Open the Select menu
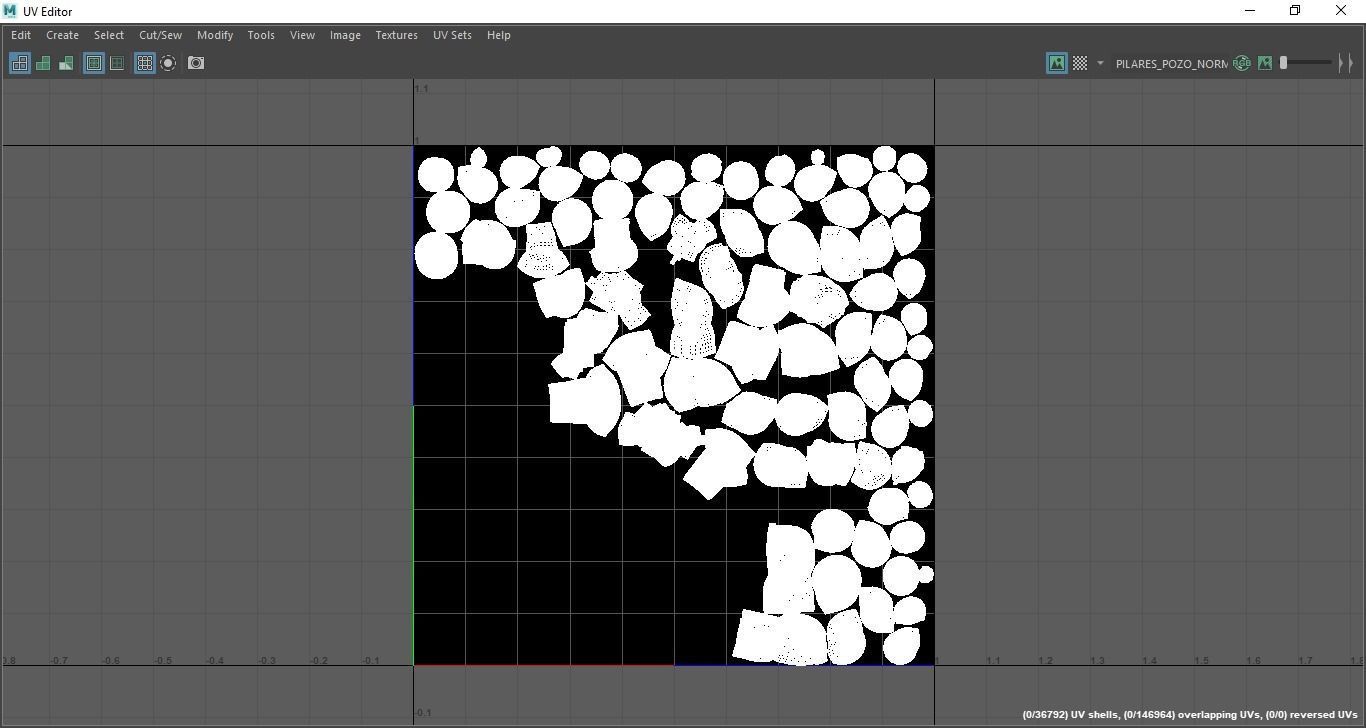1366x728 pixels. tap(109, 35)
